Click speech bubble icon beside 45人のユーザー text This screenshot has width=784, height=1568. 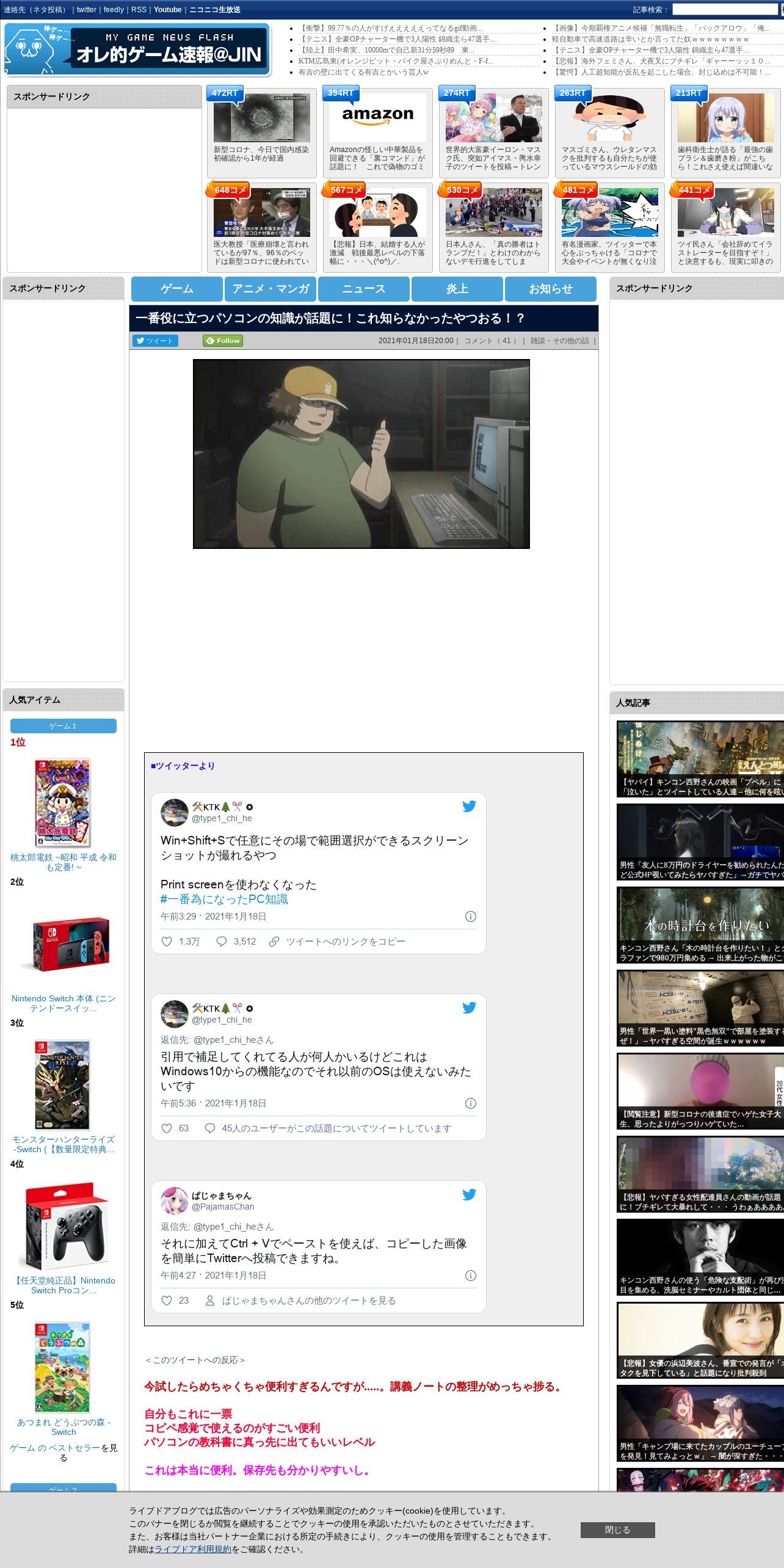[x=209, y=1128]
